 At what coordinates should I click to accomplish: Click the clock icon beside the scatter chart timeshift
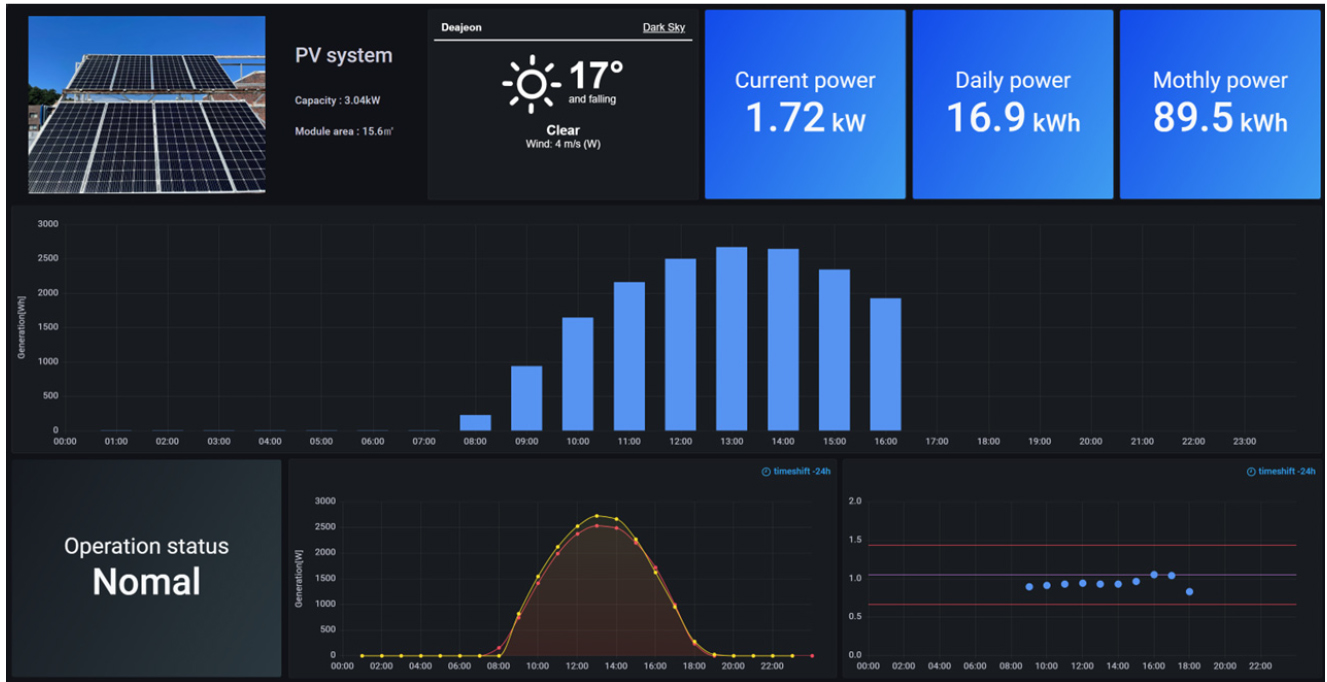click(x=1251, y=471)
